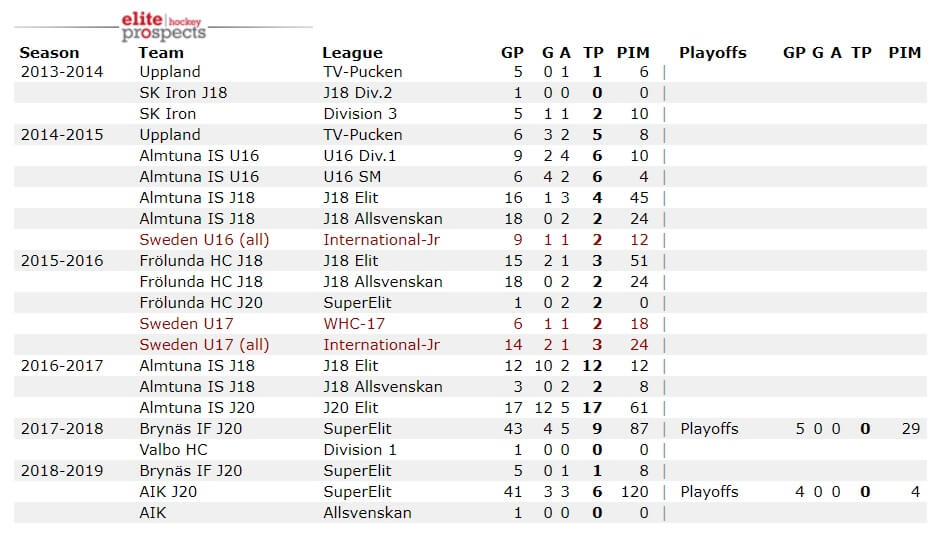Open the AIK J20 team link
This screenshot has width=946, height=537.
[x=168, y=492]
